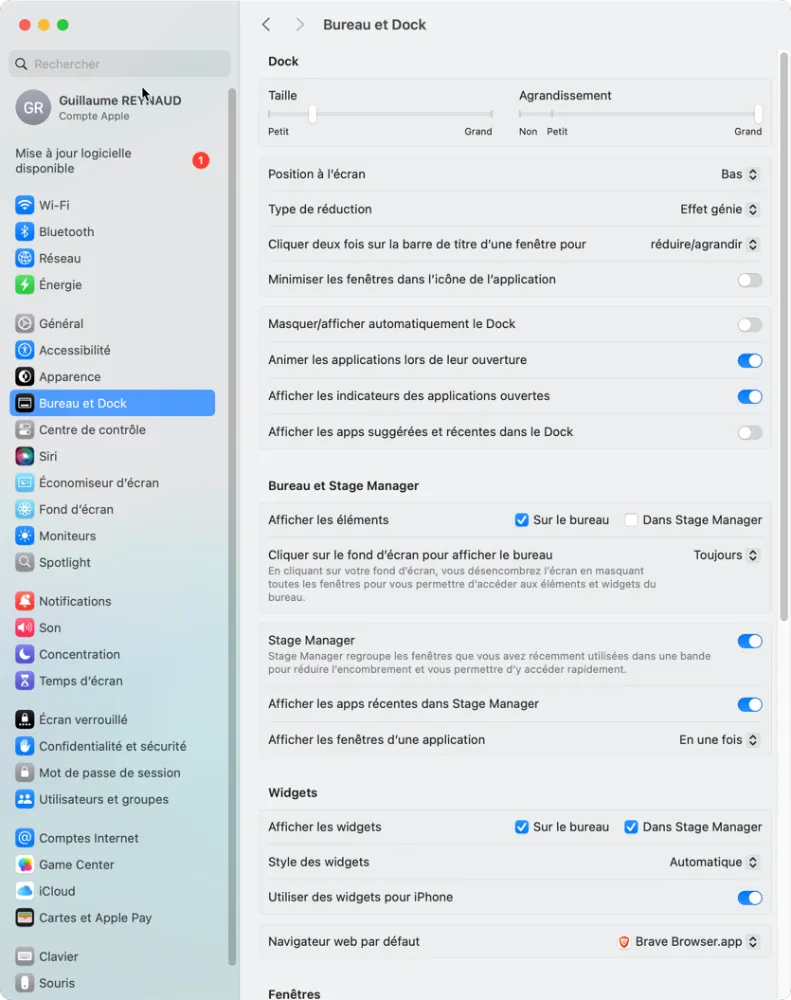Click the sidebar vertical scrollbar

(x=232, y=527)
